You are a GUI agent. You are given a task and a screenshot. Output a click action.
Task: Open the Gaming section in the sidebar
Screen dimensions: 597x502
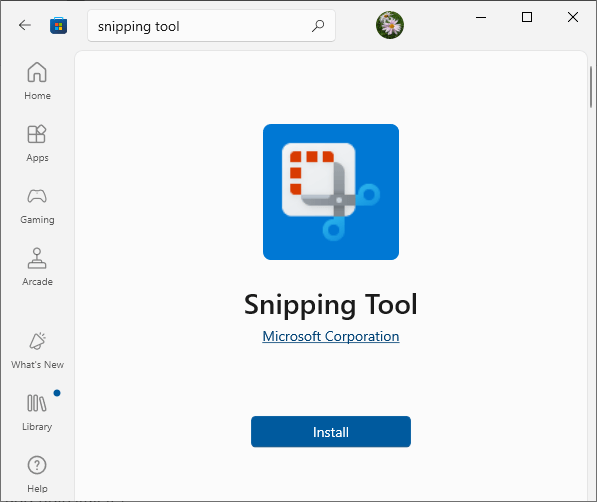coord(37,206)
